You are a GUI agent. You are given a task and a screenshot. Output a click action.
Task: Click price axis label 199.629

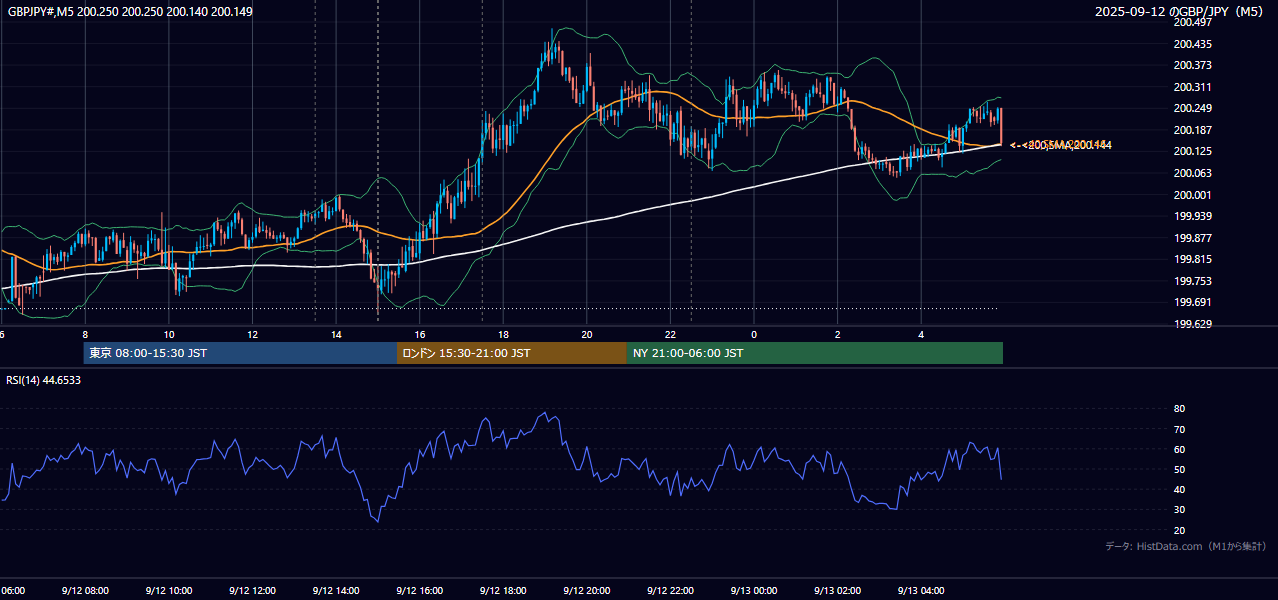click(x=1192, y=324)
